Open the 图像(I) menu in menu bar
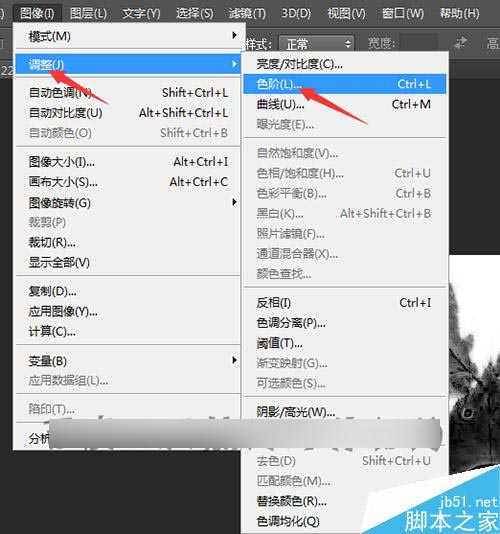 click(x=37, y=14)
